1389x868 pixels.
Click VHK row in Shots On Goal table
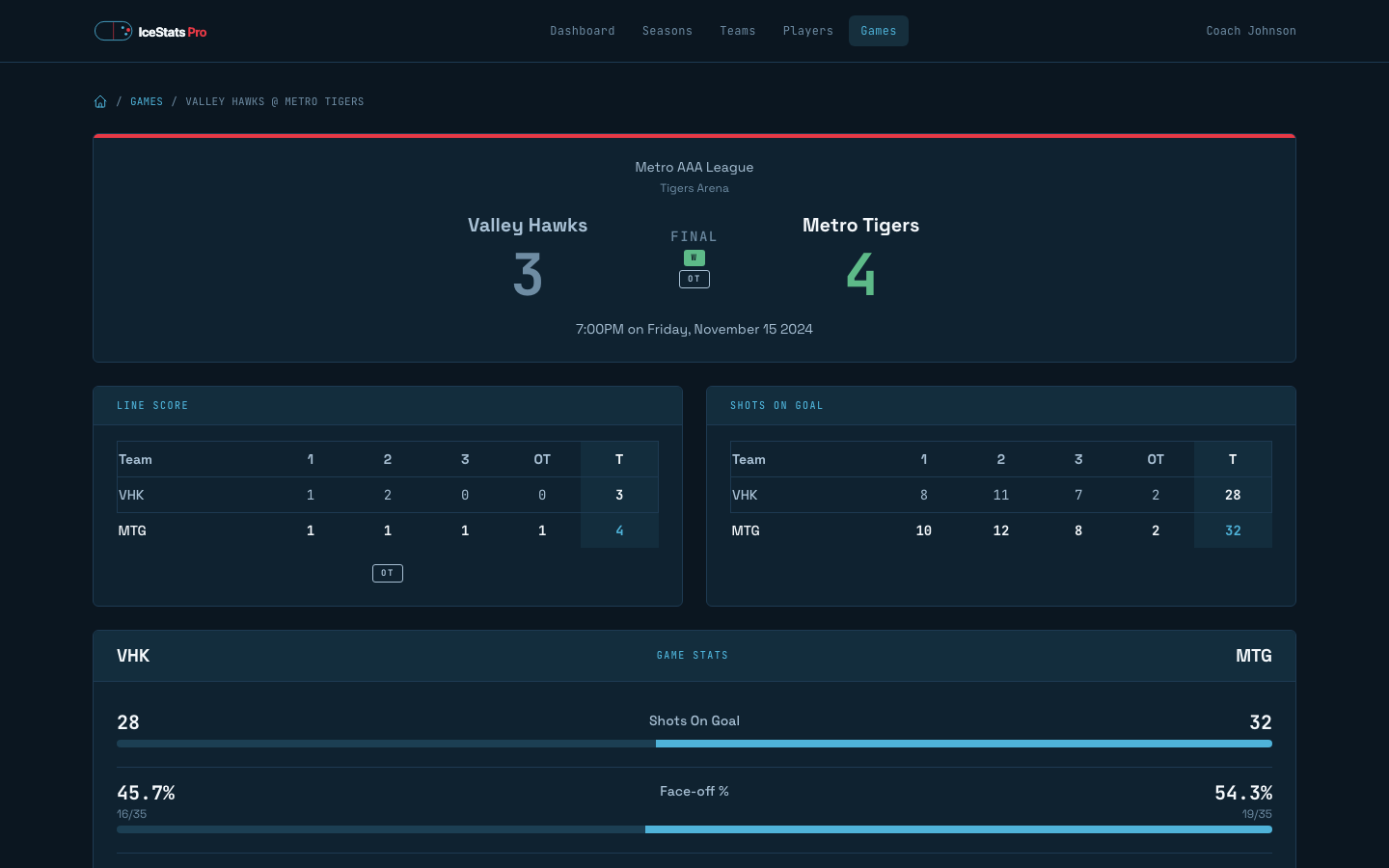[1001, 495]
